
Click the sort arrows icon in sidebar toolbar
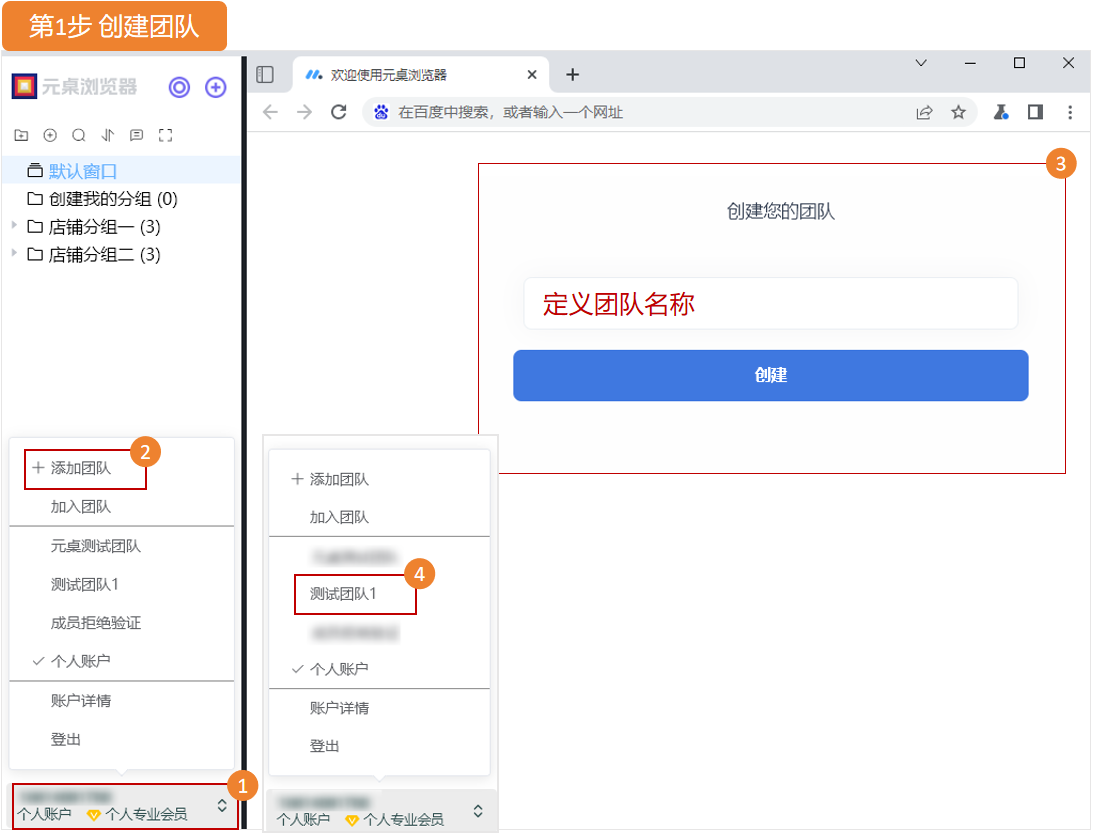(x=107, y=135)
